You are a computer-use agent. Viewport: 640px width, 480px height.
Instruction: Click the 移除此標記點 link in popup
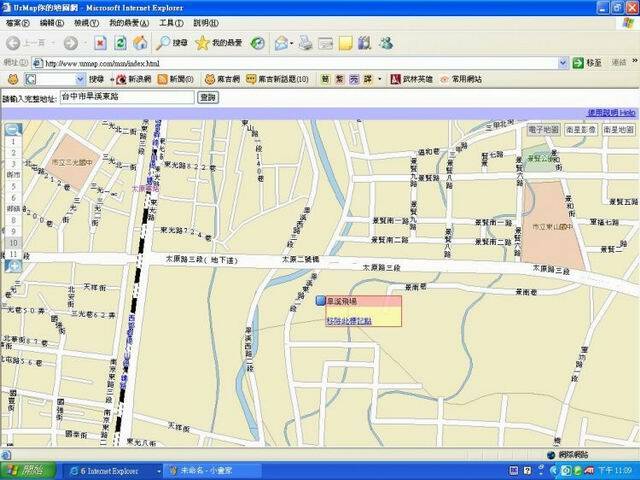[349, 321]
